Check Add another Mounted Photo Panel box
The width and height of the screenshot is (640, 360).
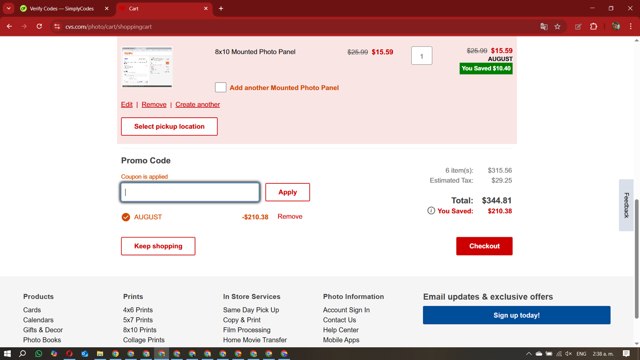point(220,87)
